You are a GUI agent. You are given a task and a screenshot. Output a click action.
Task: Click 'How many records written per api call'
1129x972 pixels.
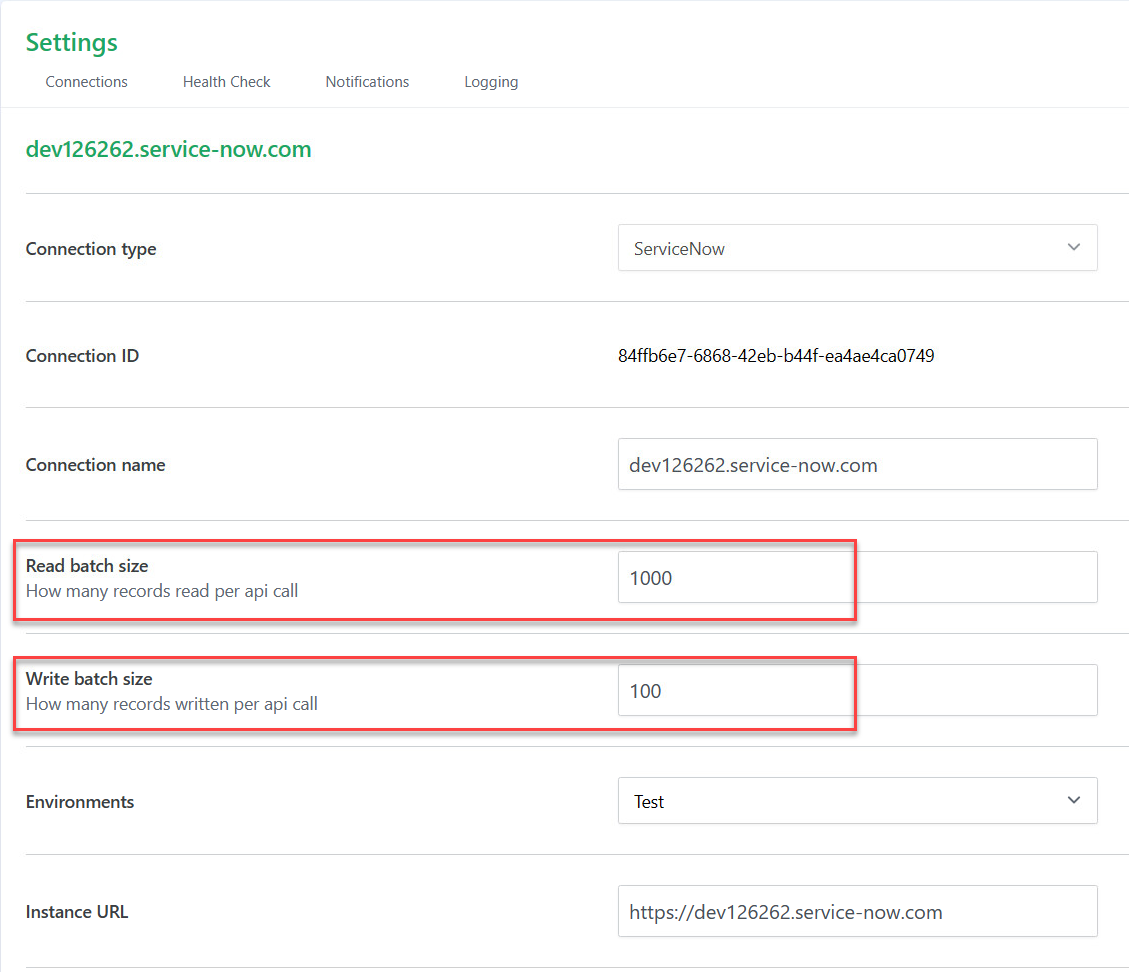pyautogui.click(x=172, y=704)
